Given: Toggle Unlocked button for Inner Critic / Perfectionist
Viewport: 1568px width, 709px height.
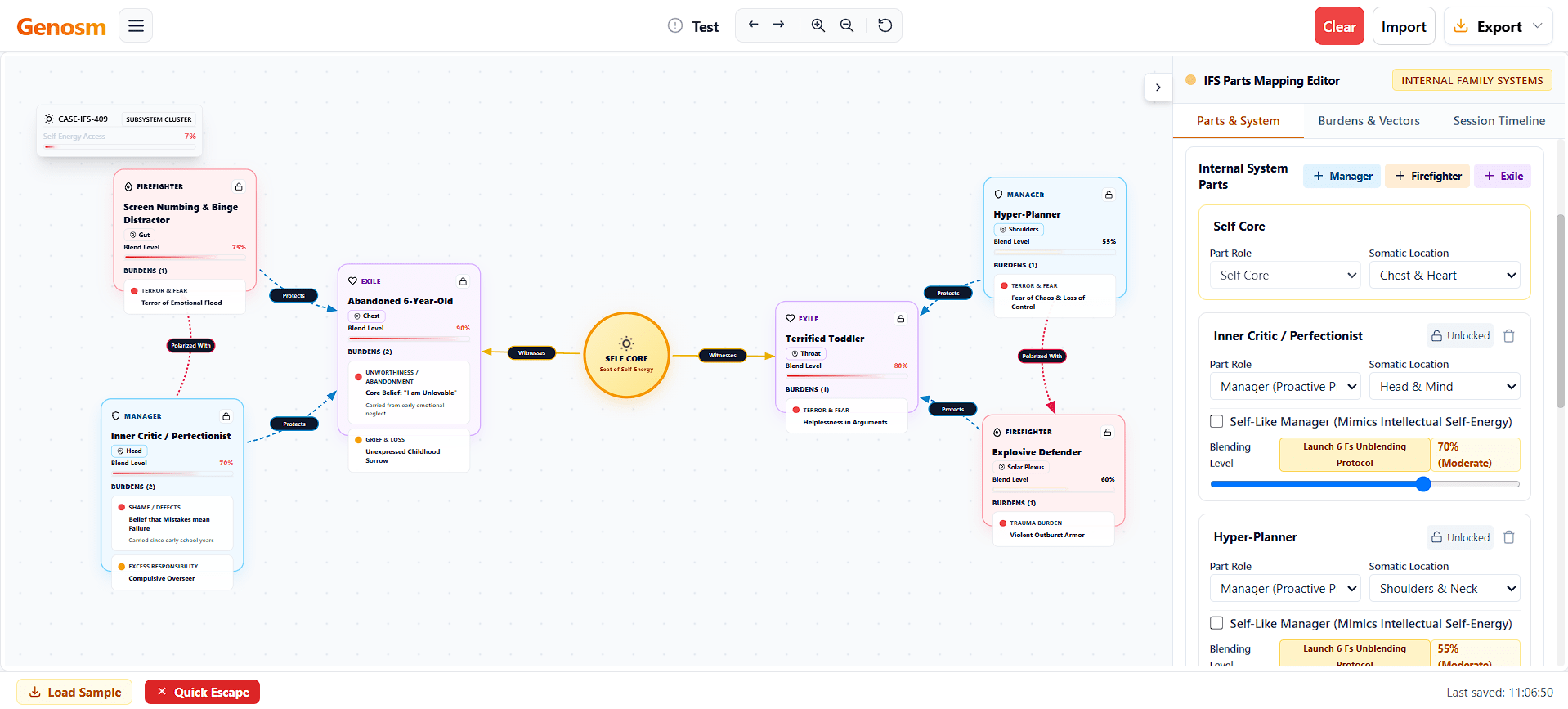Looking at the screenshot, I should click(x=1460, y=336).
